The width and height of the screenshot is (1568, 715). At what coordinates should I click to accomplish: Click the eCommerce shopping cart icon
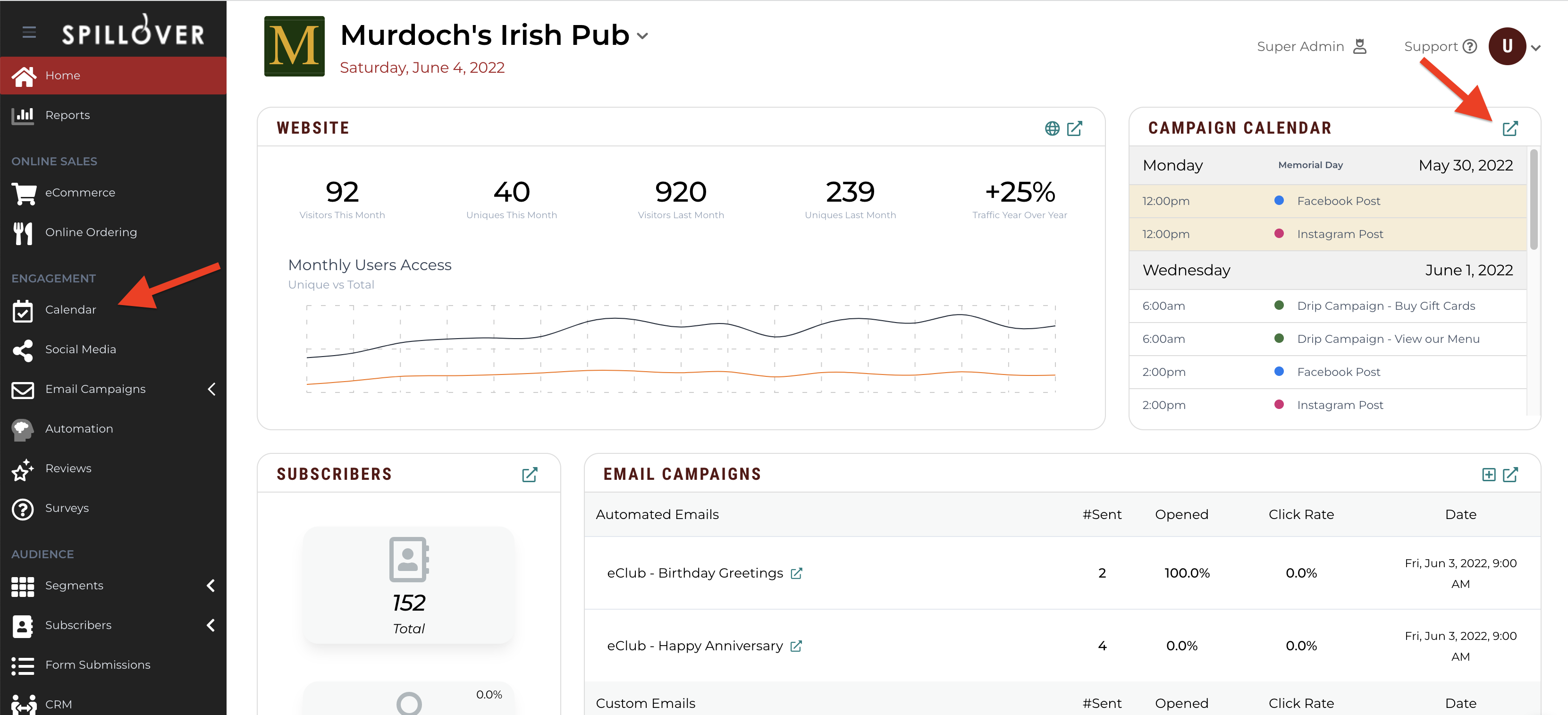click(x=24, y=194)
